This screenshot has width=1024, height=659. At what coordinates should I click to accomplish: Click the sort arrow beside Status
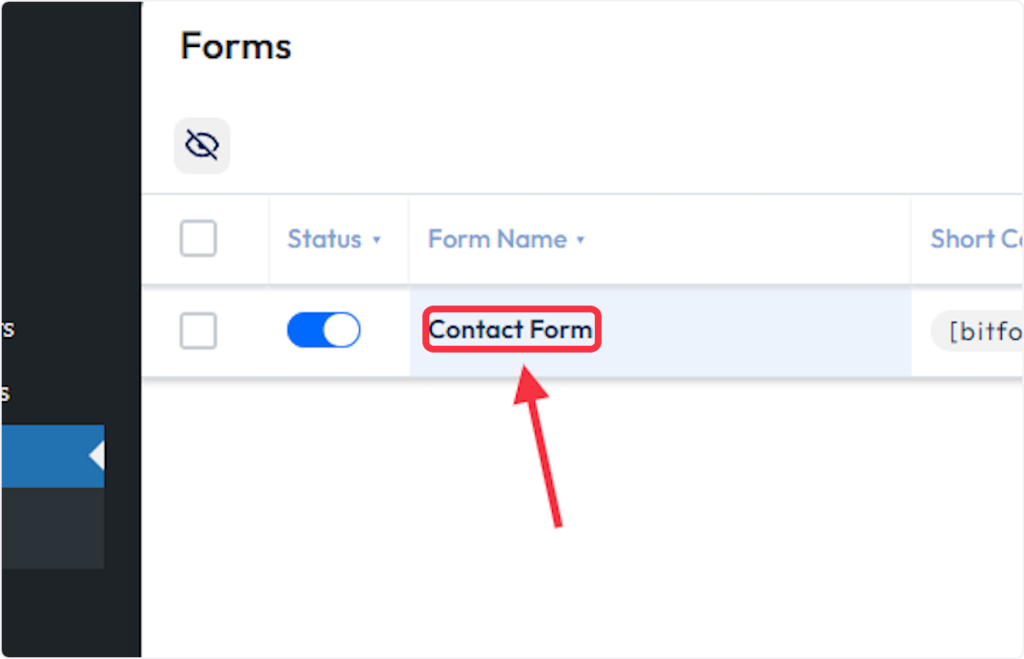pos(376,240)
